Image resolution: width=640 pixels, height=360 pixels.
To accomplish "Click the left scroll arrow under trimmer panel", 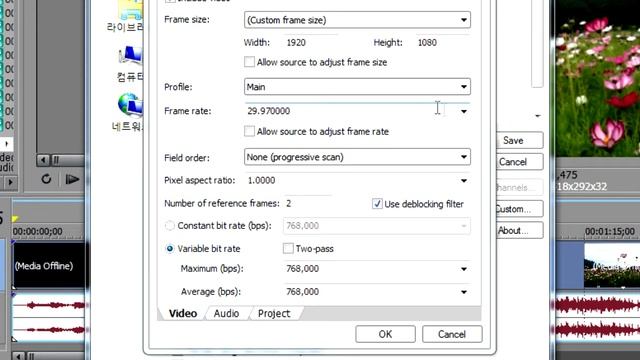I will [x=43, y=160].
